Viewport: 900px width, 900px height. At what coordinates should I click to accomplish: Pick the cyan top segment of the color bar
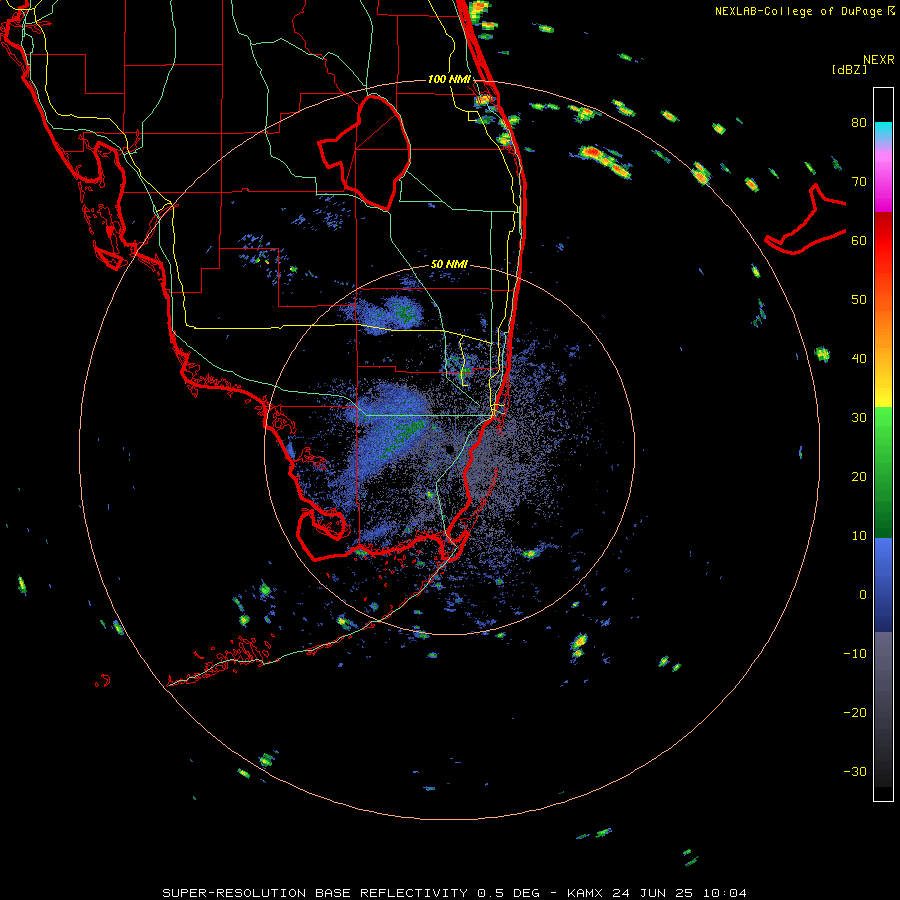click(x=883, y=132)
